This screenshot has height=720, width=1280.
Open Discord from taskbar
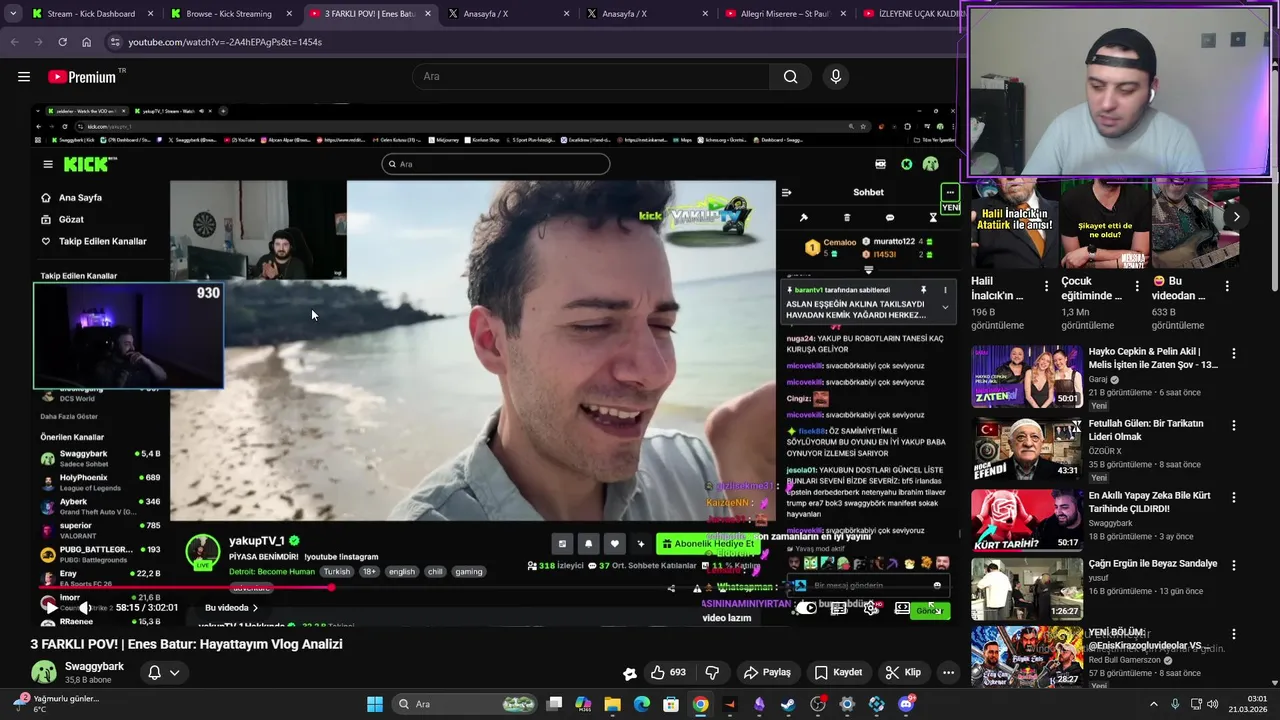(906, 704)
